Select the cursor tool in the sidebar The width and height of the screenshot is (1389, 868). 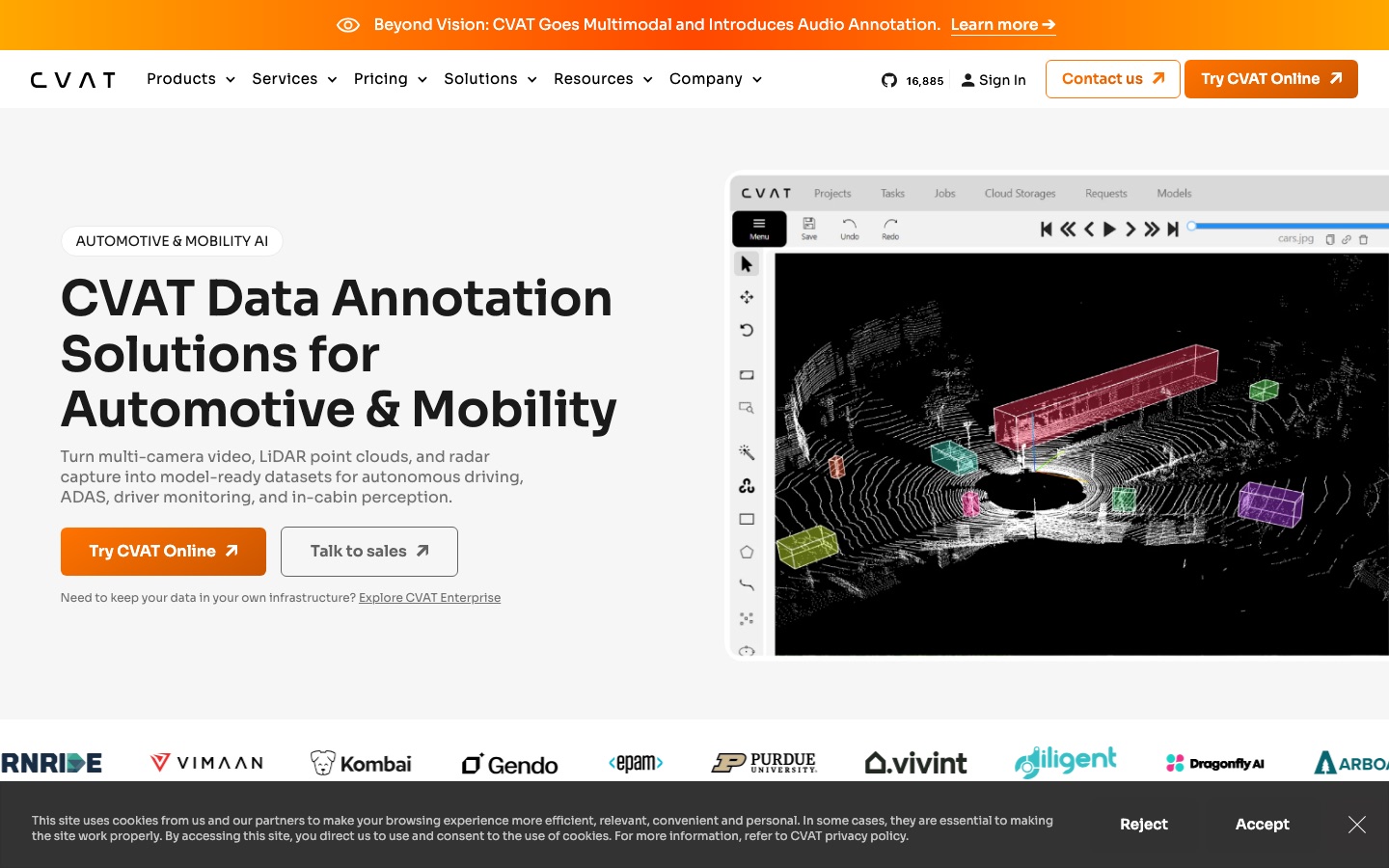(x=747, y=264)
